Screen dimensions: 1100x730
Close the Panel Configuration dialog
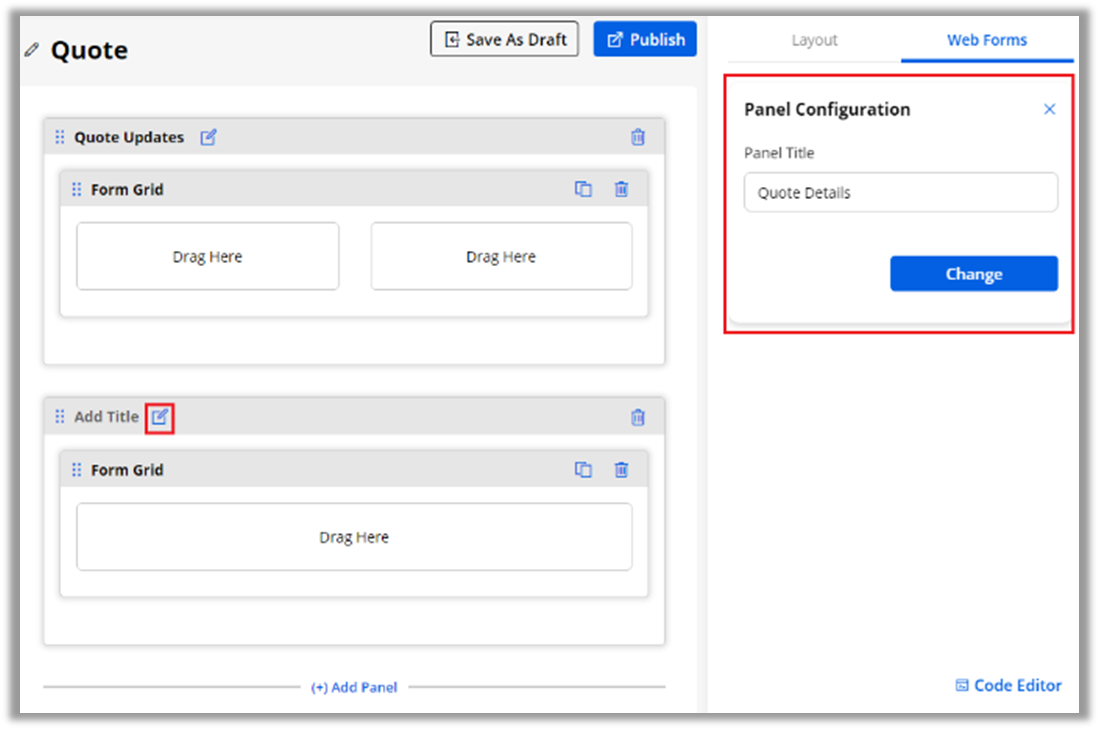1049,109
